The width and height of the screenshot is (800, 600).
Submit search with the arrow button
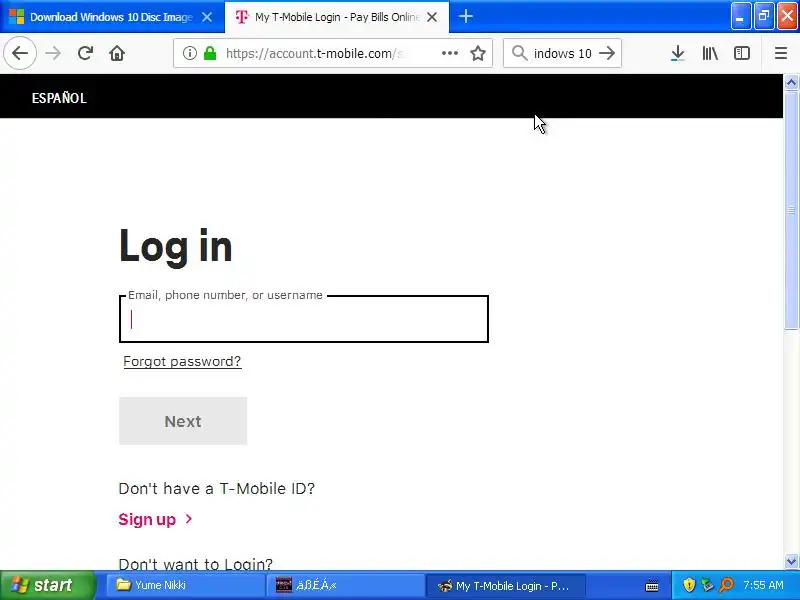[x=607, y=53]
